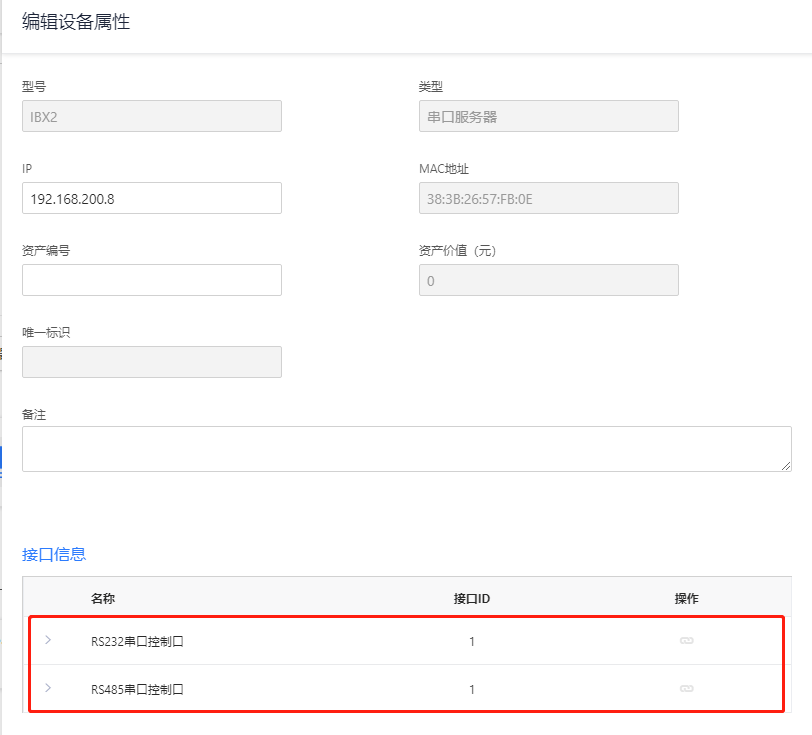This screenshot has width=812, height=735.
Task: Click the IP address input field
Action: point(152,198)
